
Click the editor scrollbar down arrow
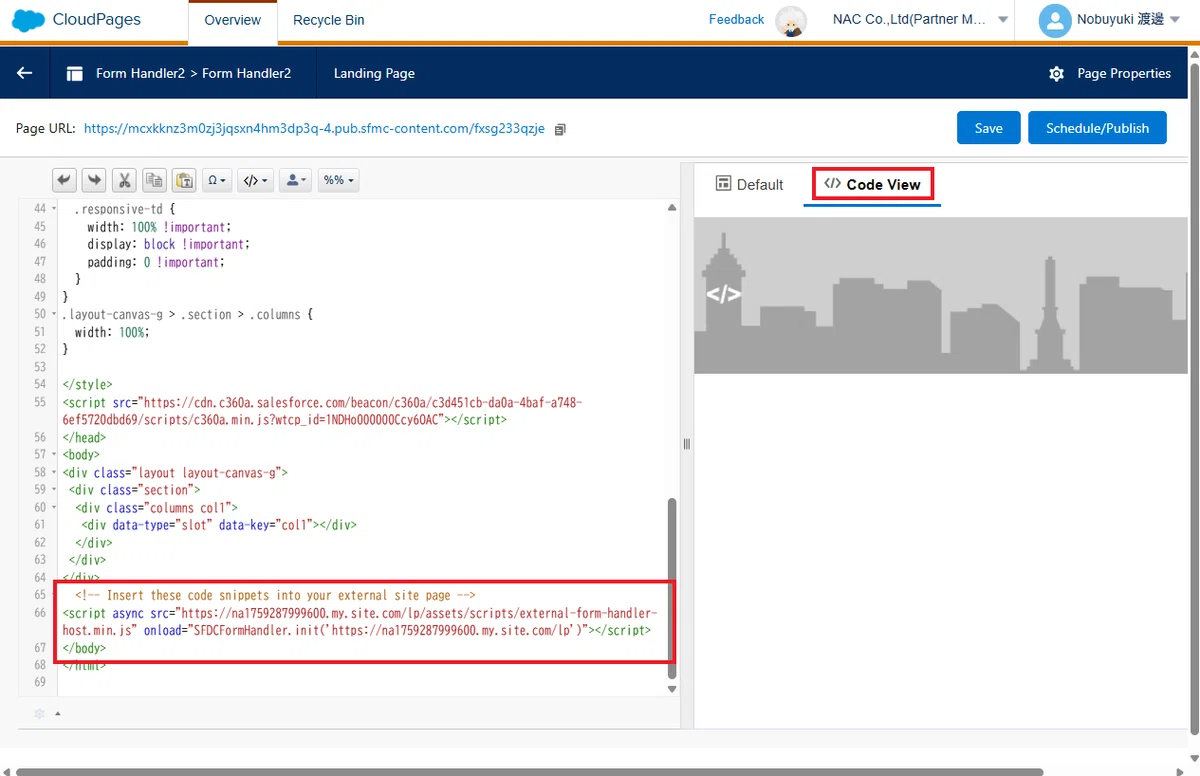(672, 688)
